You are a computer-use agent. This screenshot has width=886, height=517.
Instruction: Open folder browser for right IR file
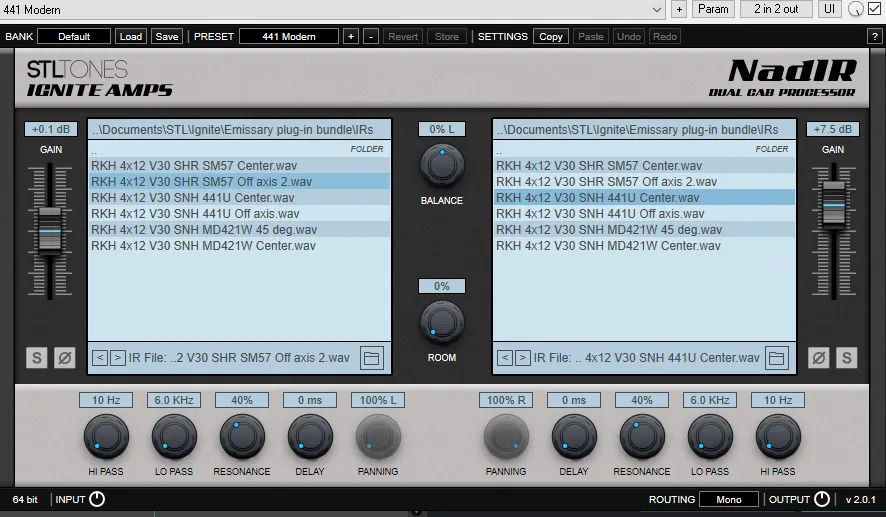[x=776, y=358]
